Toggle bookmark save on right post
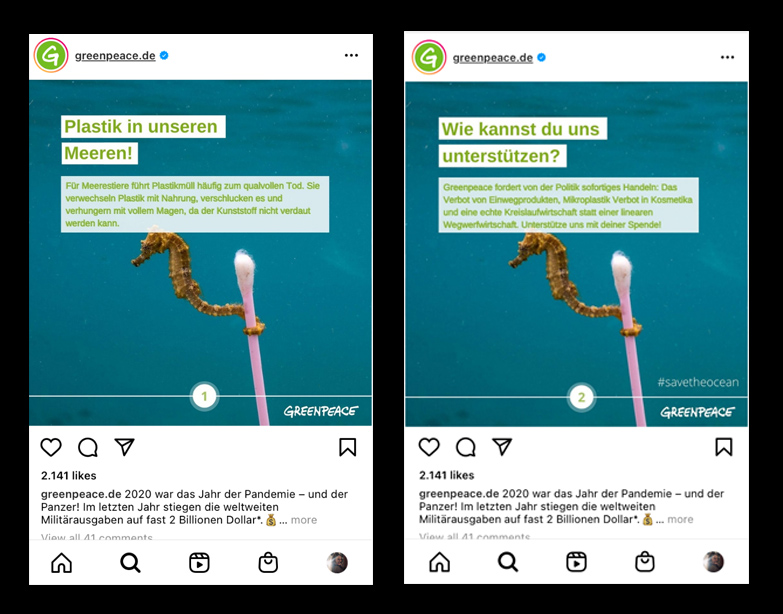Image resolution: width=783 pixels, height=614 pixels. click(x=724, y=447)
